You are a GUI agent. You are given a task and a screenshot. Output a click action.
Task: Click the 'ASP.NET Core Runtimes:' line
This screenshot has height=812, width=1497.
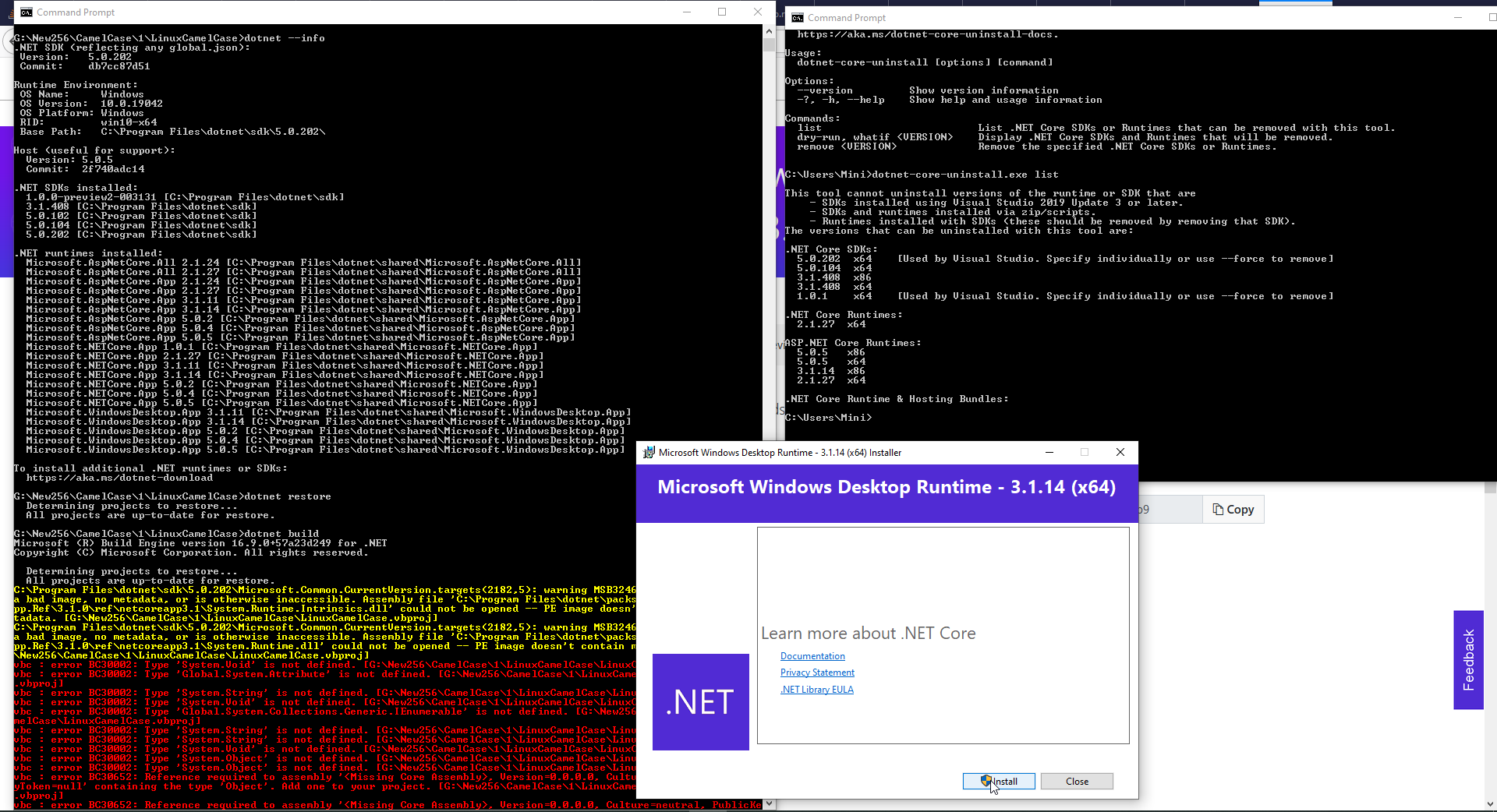point(853,343)
